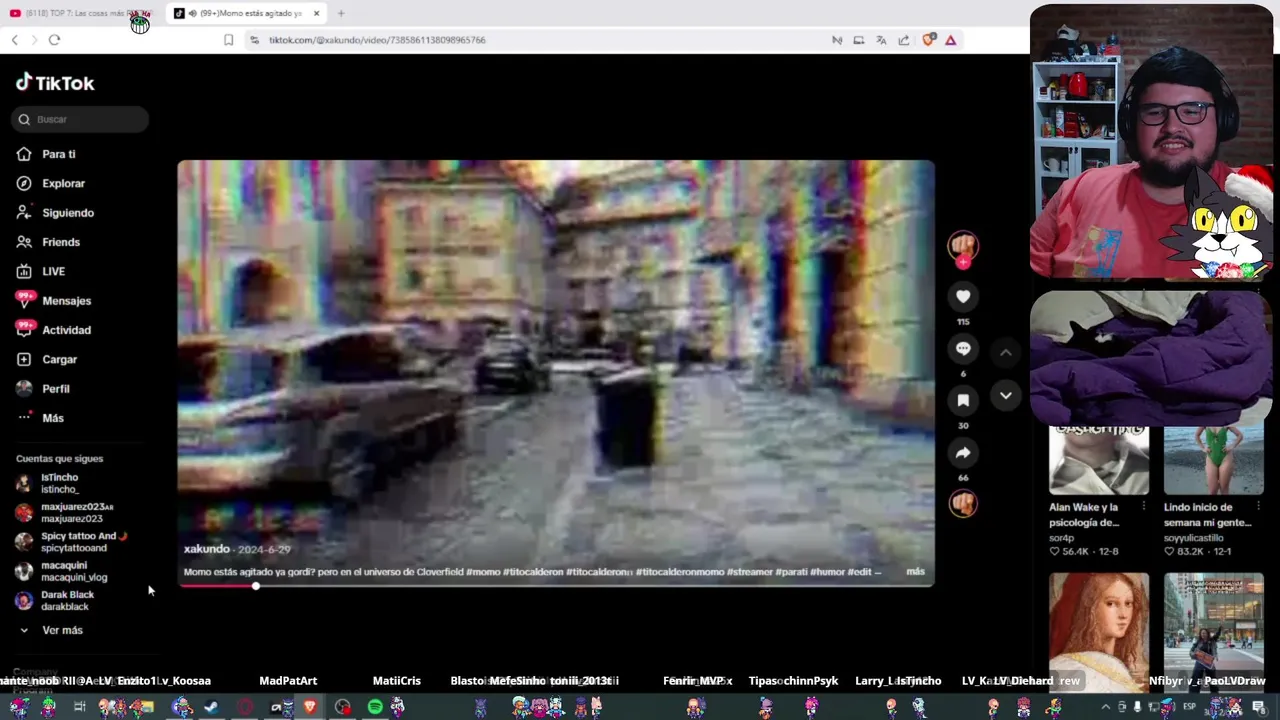The image size is (1280, 720).
Task: Open a new browser tab
Action: [341, 13]
